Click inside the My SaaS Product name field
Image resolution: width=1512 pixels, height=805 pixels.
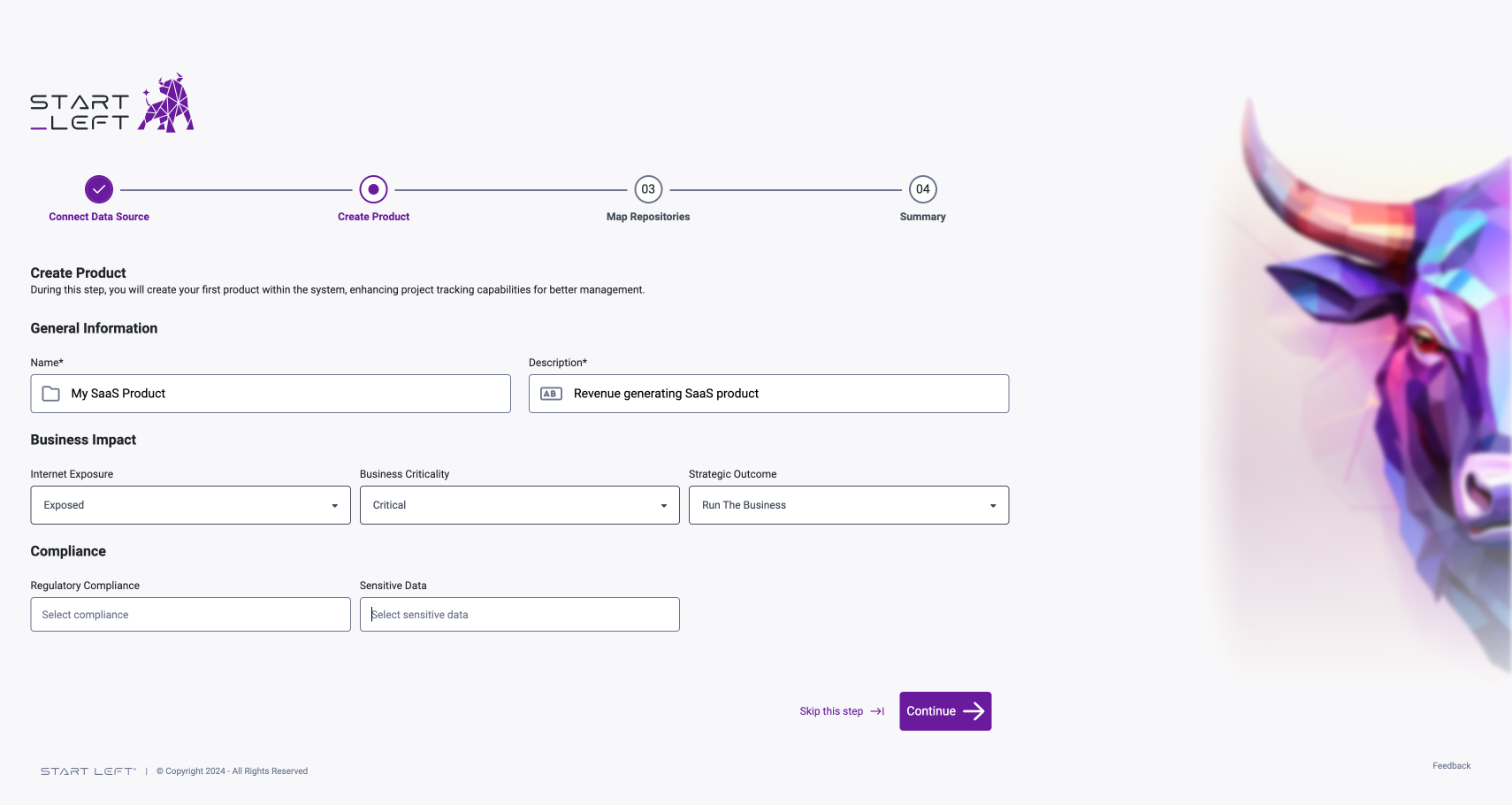click(x=271, y=393)
